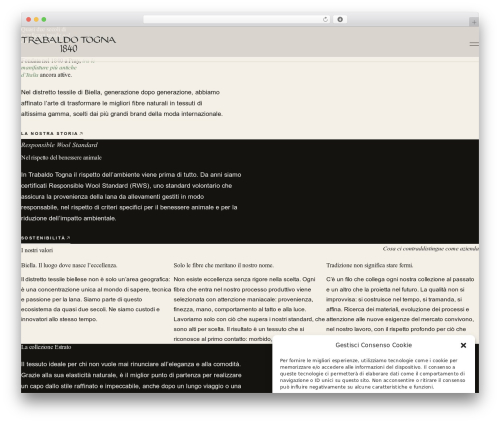
Task: Click the paragraph starting 'In Trabaldo Togna il rispetto'
Action: 131,196
